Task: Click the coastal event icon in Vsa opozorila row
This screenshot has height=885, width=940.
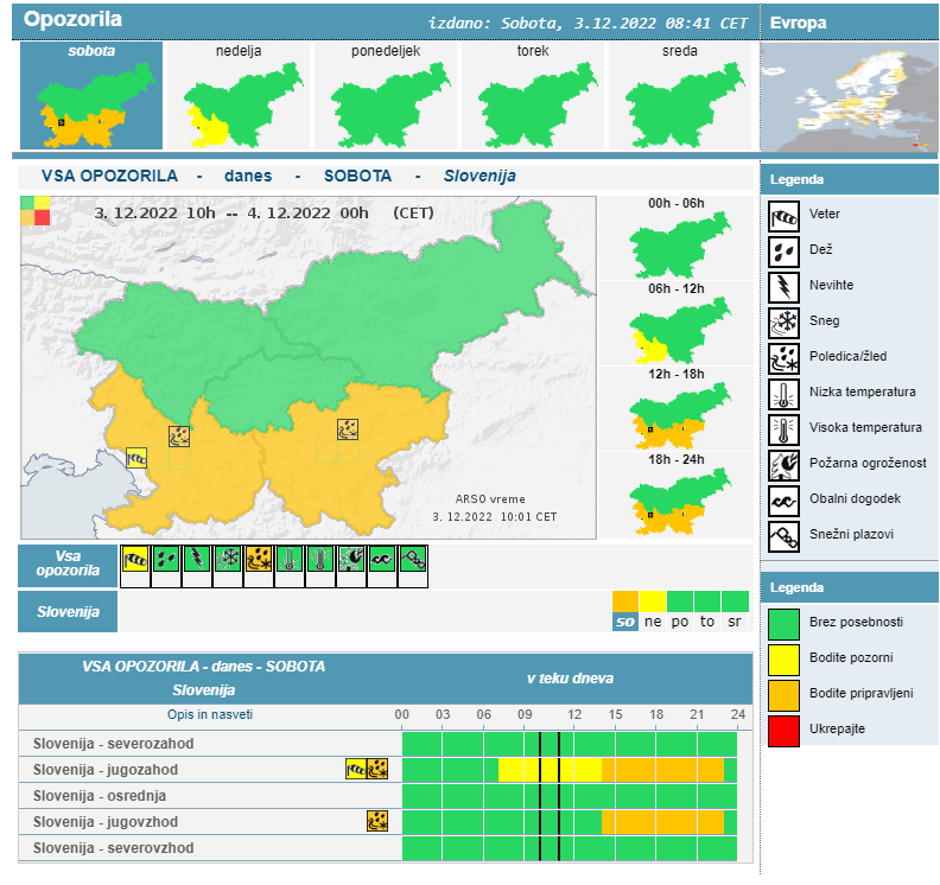Action: coord(382,559)
